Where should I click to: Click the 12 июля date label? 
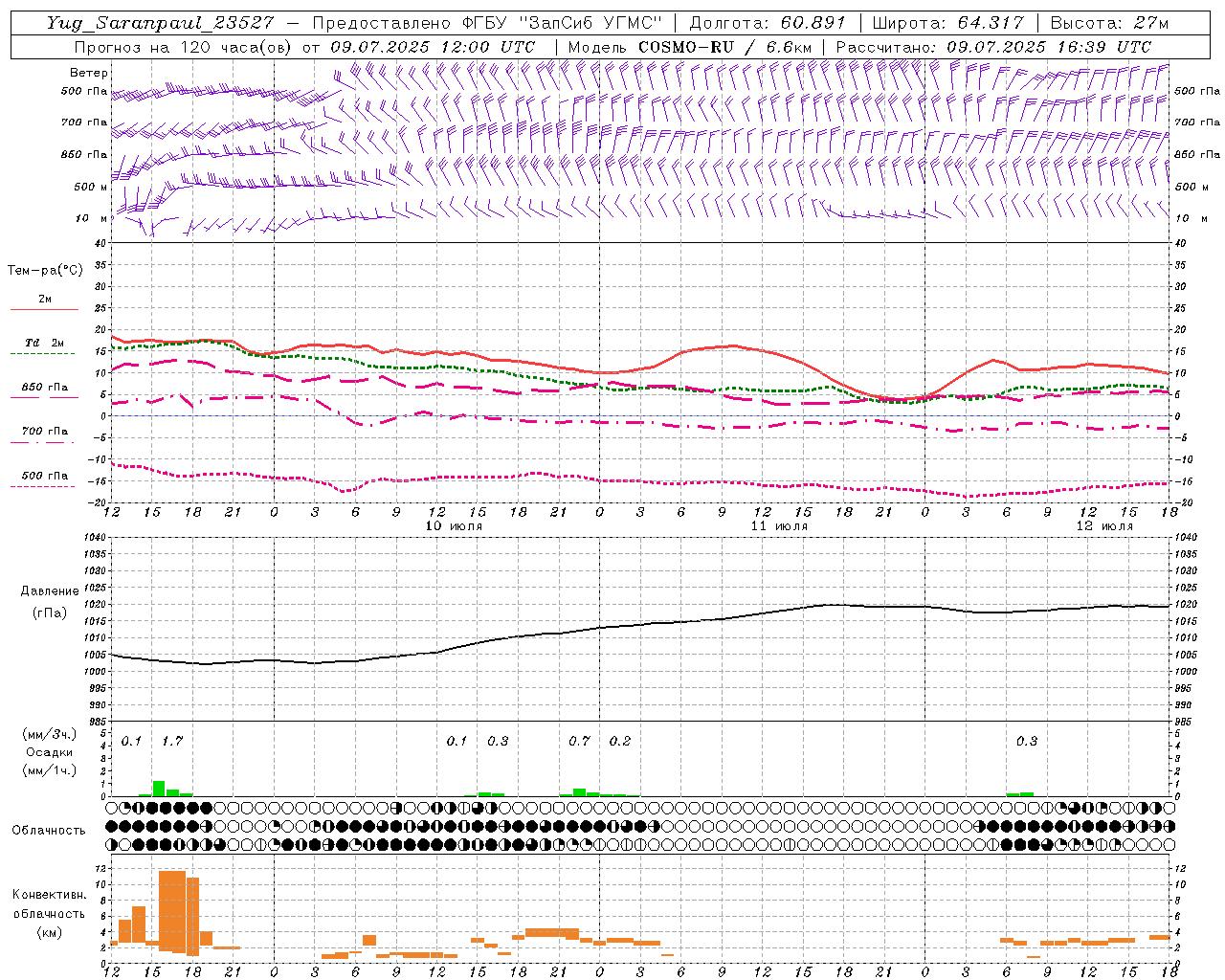pyautogui.click(x=1104, y=526)
